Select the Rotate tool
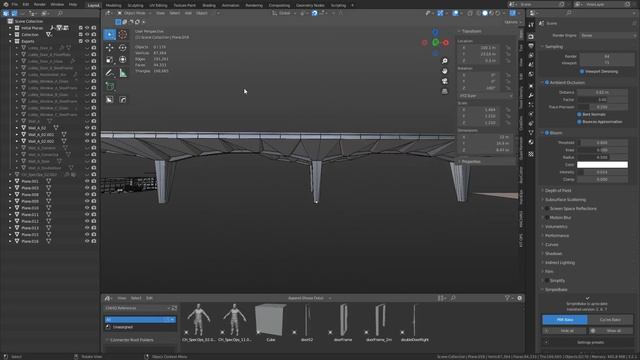Viewport: 640px width, 360px height. click(x=122, y=48)
